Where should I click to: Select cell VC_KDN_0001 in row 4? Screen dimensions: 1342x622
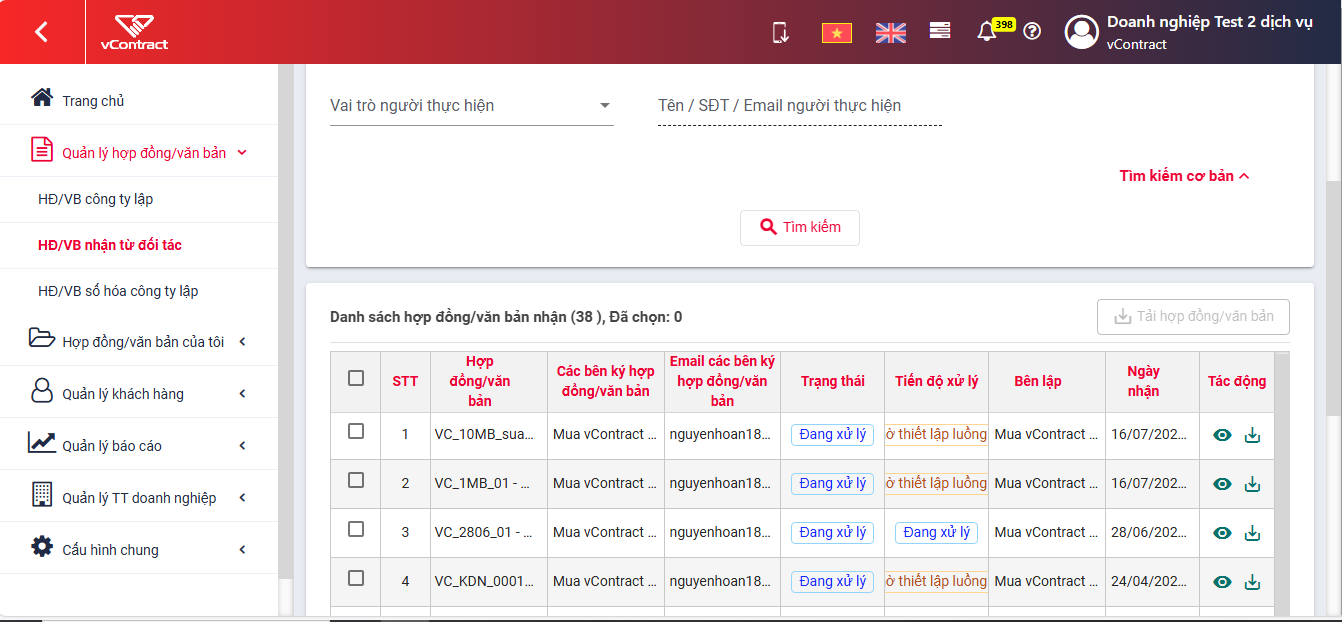point(489,582)
